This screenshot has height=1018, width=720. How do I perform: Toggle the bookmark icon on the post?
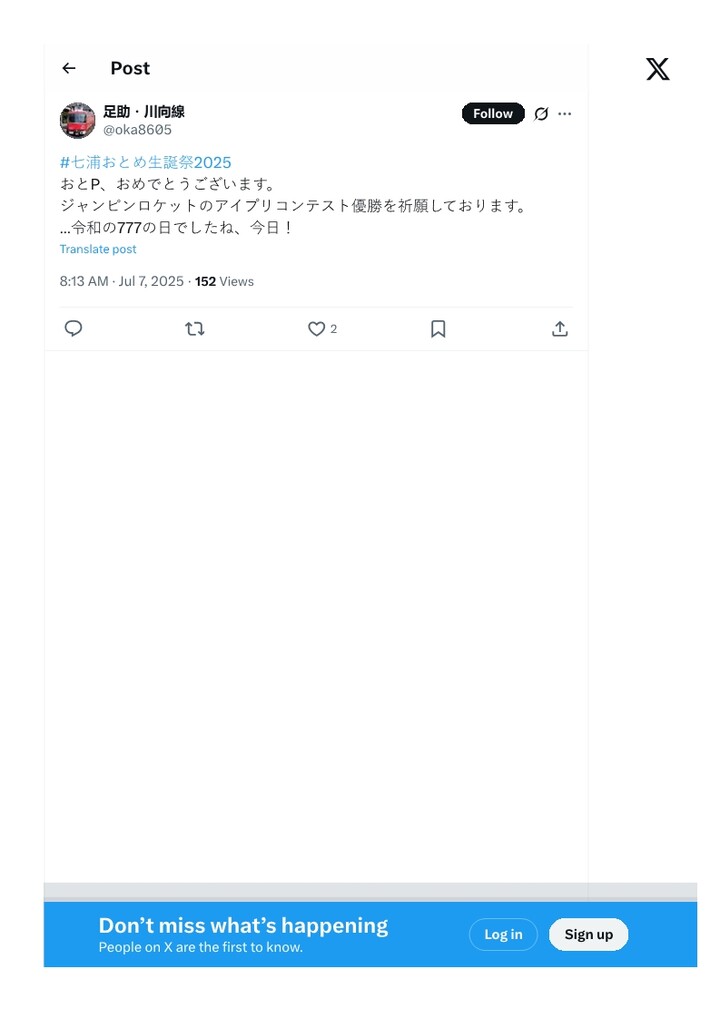coord(438,329)
